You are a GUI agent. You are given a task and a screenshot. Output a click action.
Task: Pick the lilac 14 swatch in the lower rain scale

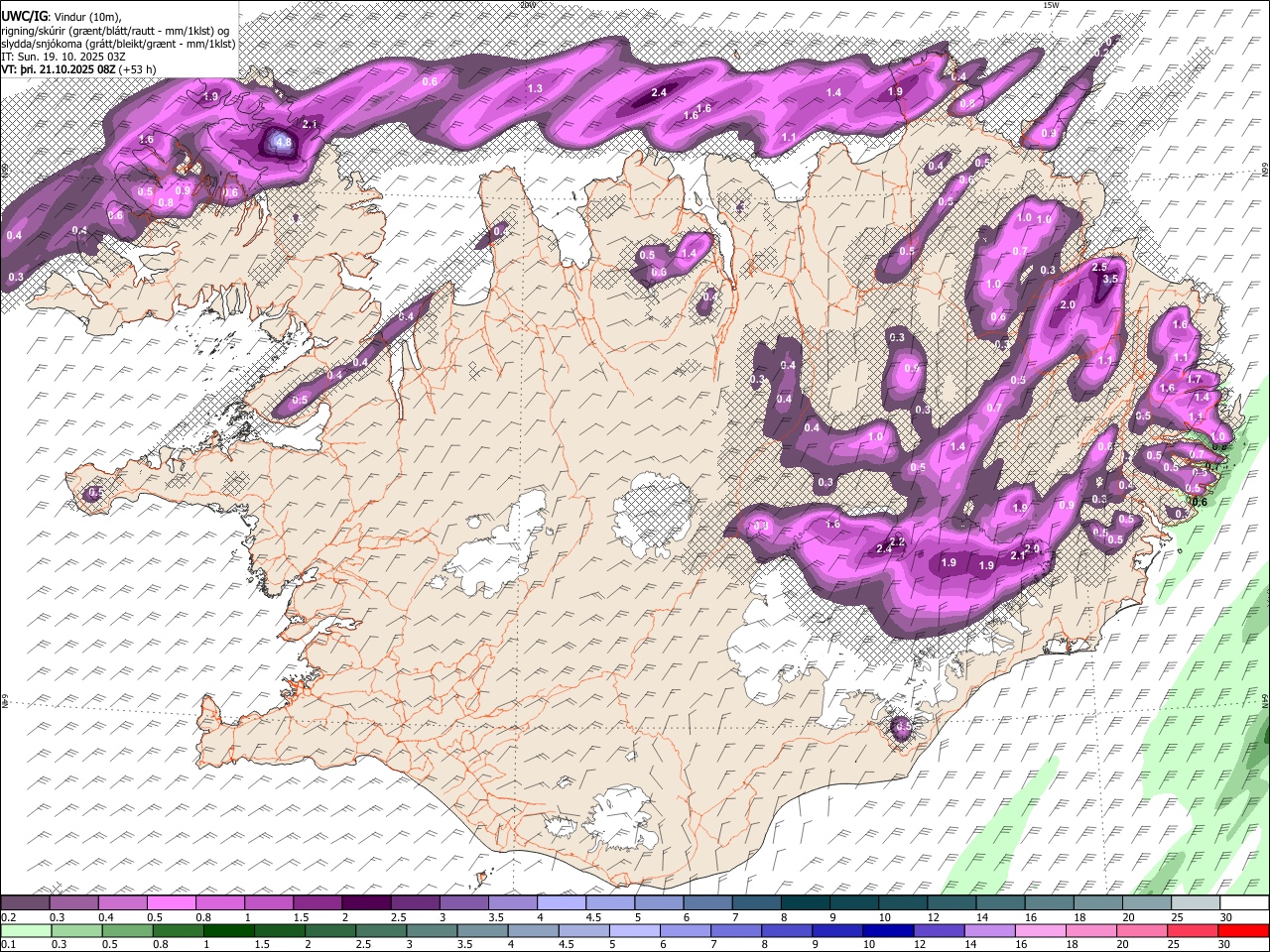pyautogui.click(x=989, y=930)
